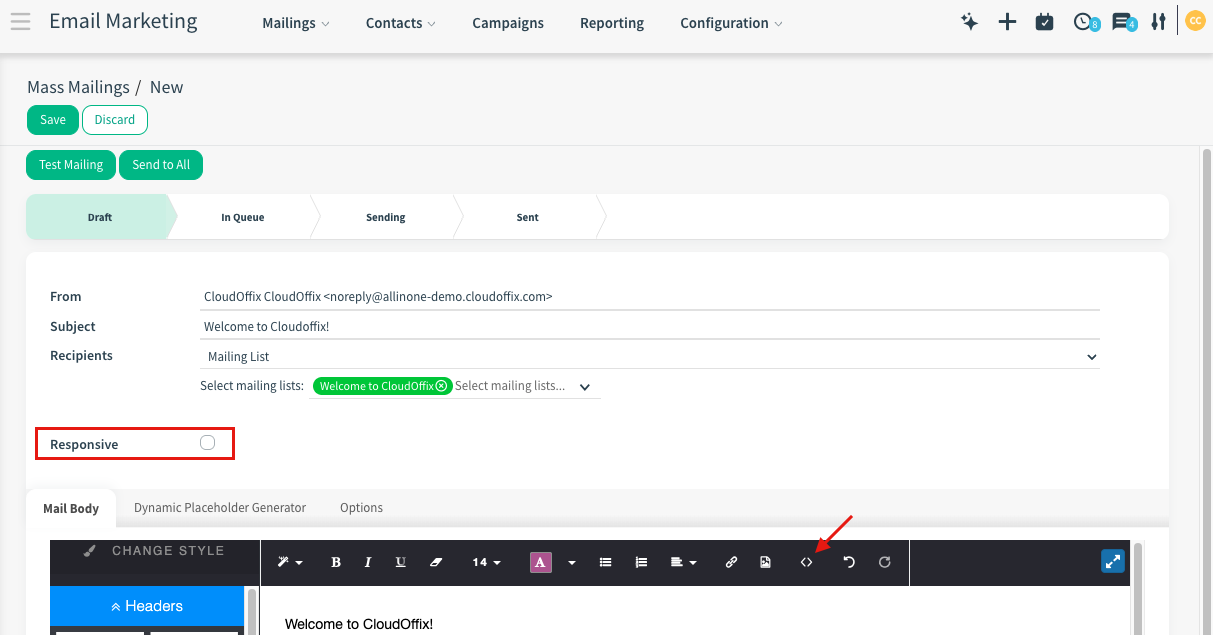Click the Discard button
Screen dimensions: 1213x635
(x=115, y=120)
